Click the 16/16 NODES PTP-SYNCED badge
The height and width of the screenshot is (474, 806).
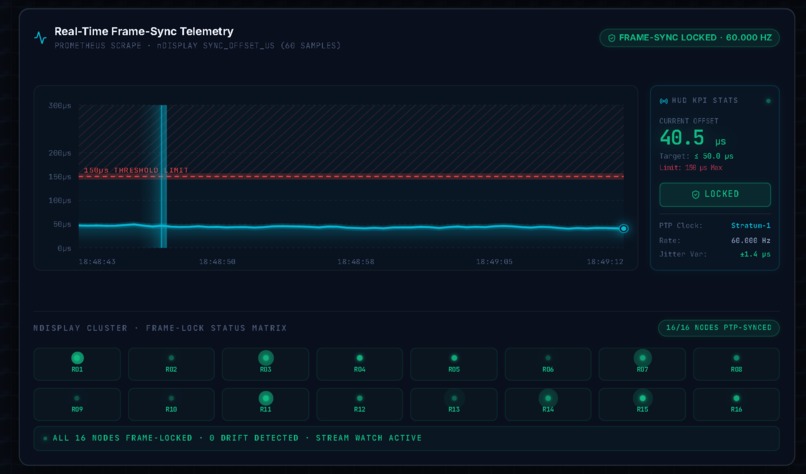coord(719,327)
